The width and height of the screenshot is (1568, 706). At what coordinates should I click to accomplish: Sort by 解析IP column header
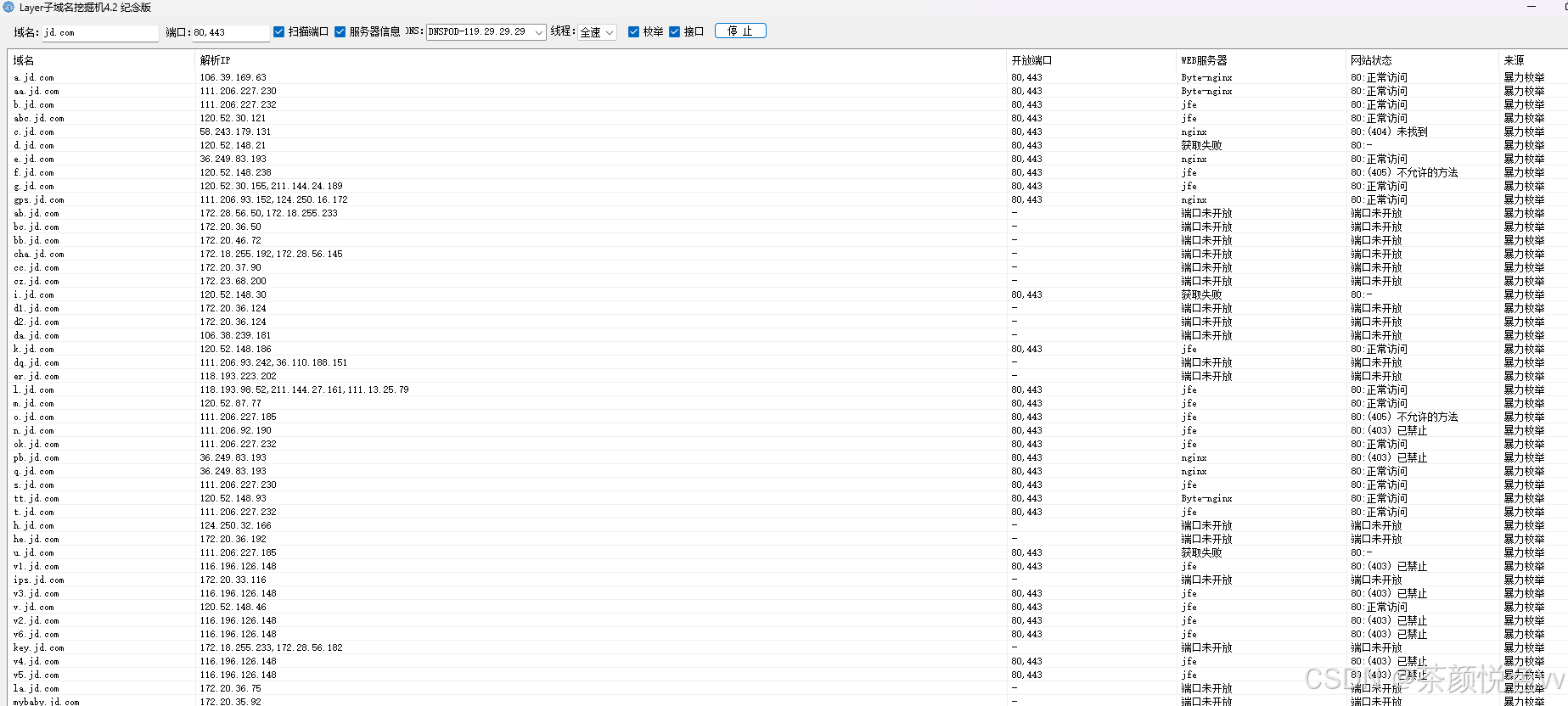[600, 60]
